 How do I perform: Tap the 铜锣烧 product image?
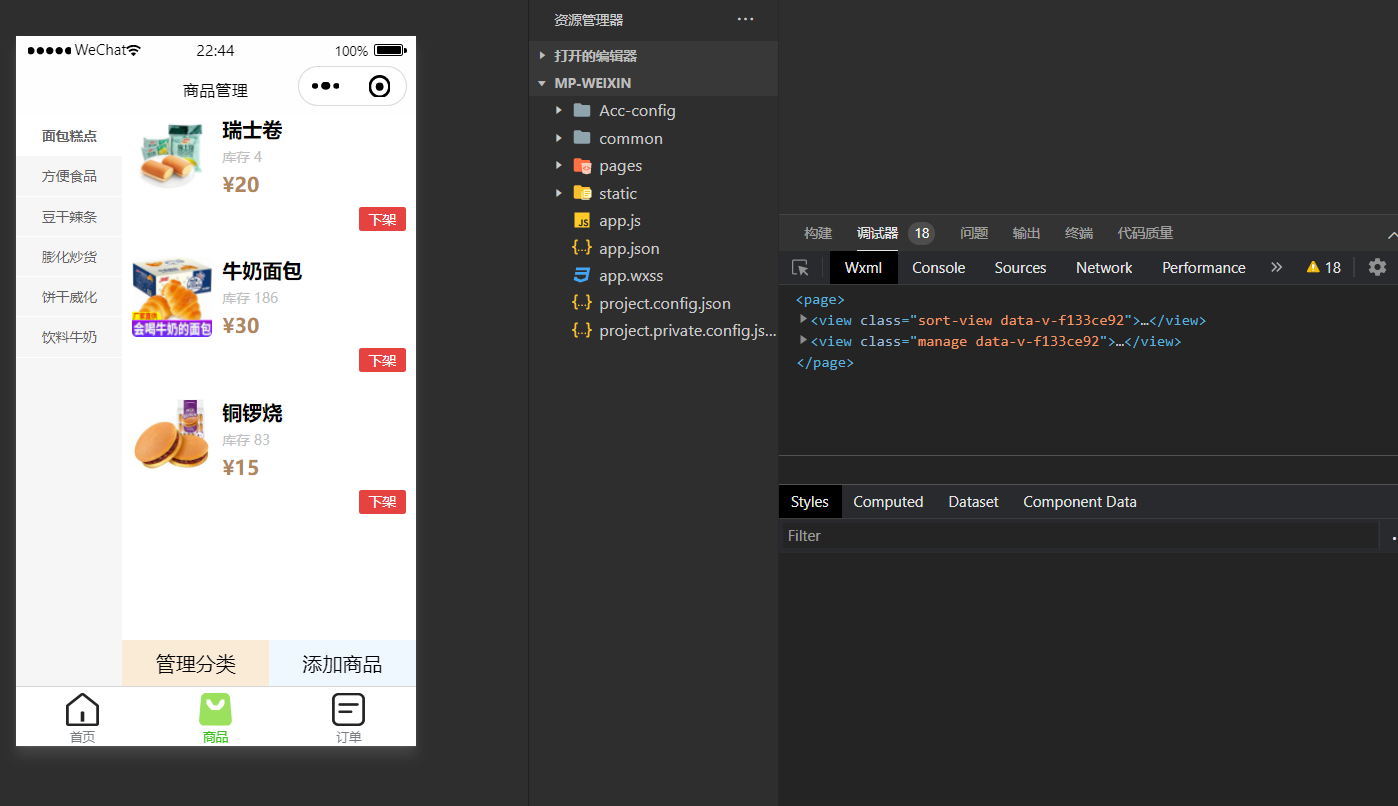coord(172,439)
